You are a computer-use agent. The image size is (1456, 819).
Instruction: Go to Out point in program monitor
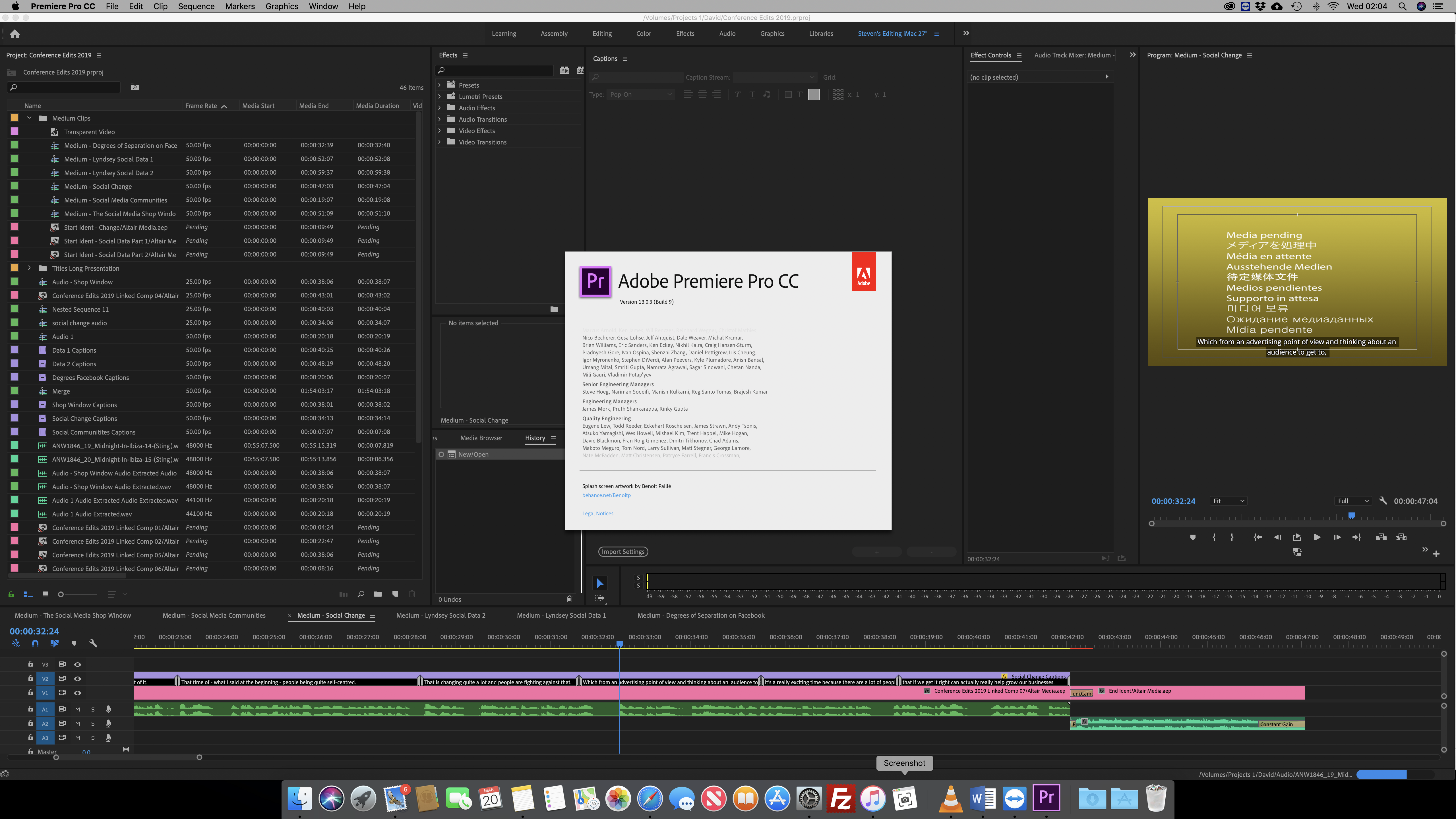tap(1356, 537)
